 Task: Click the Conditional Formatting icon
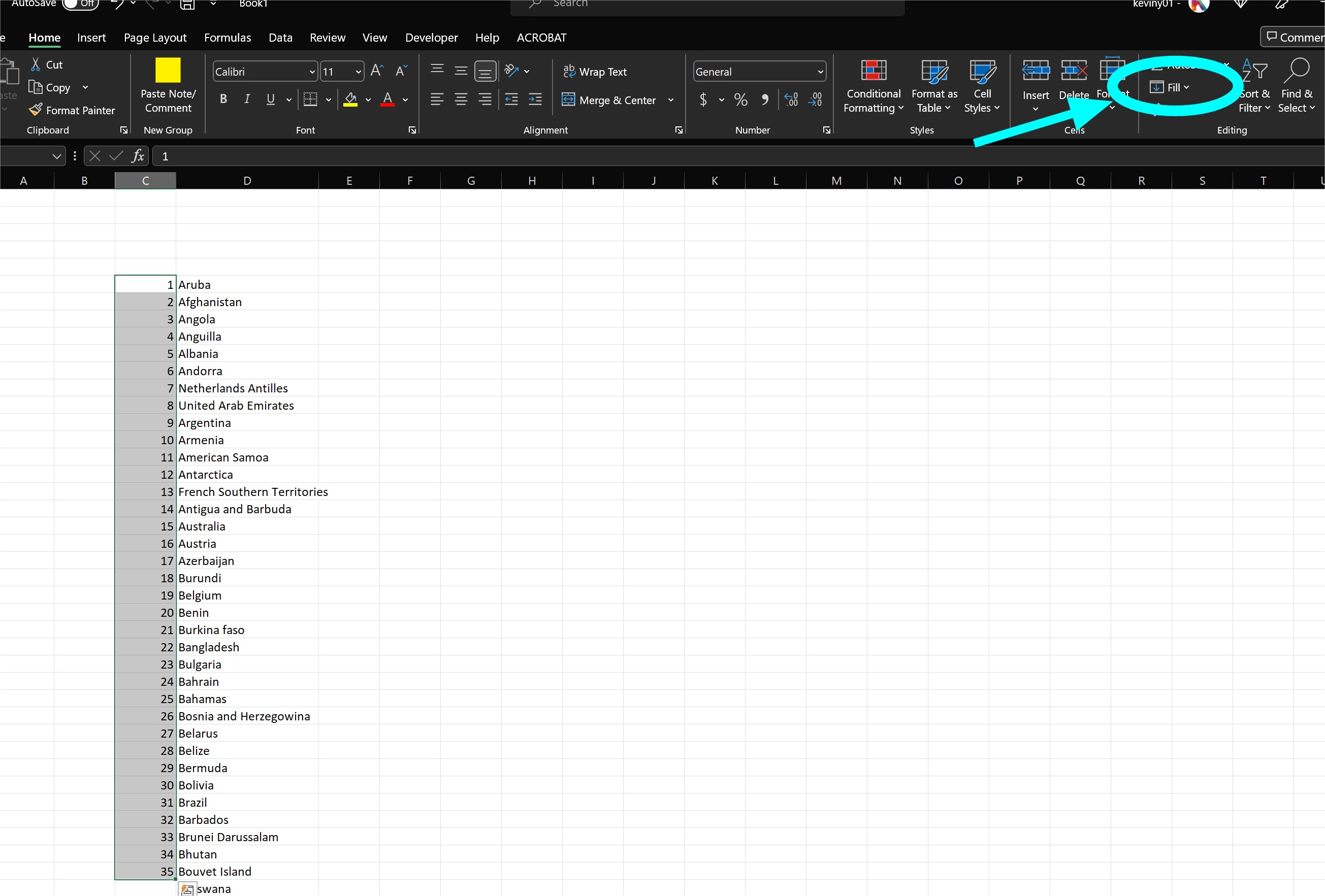coord(873,71)
